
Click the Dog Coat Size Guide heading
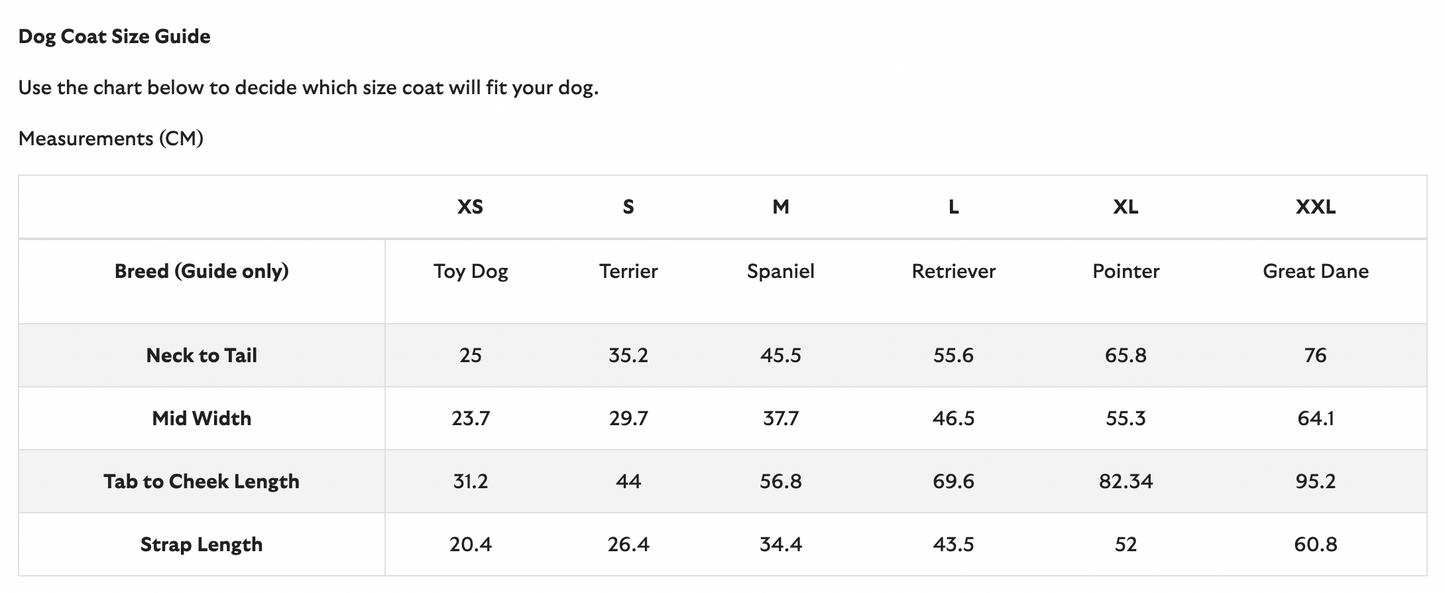point(114,37)
